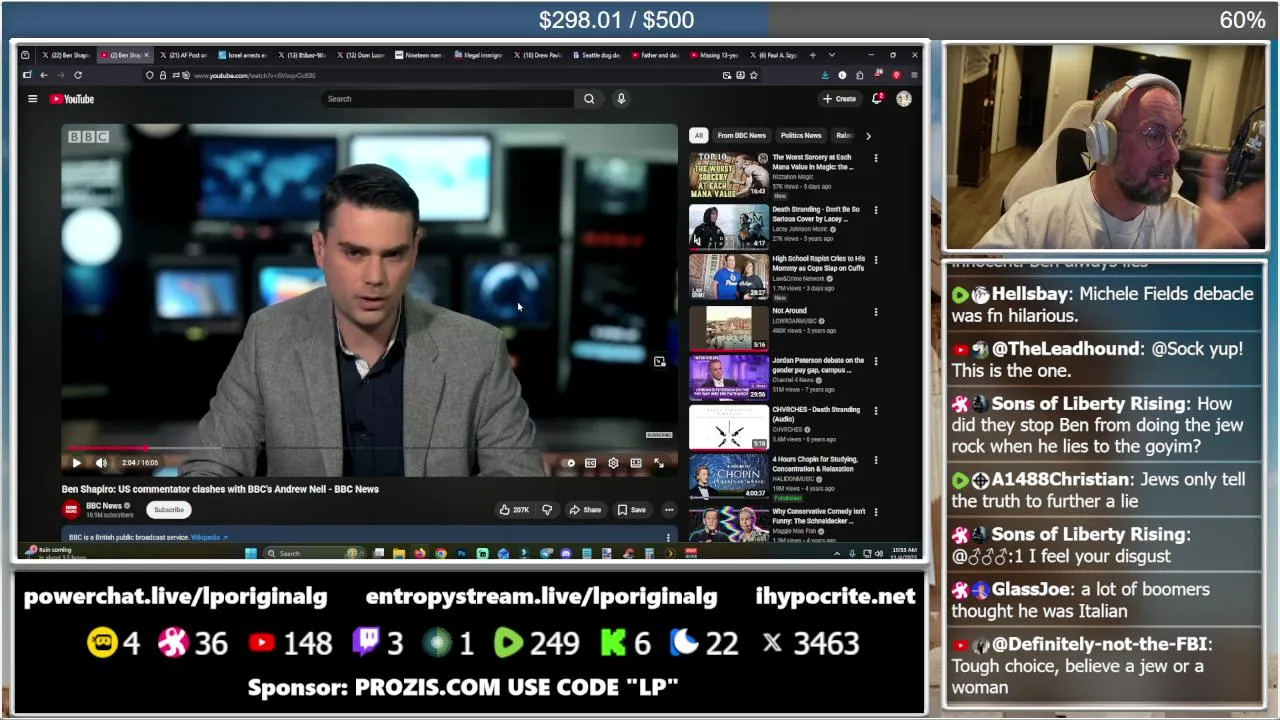The width and height of the screenshot is (1280, 720).
Task: Open options menu for CHVRCHES video
Action: point(876,411)
